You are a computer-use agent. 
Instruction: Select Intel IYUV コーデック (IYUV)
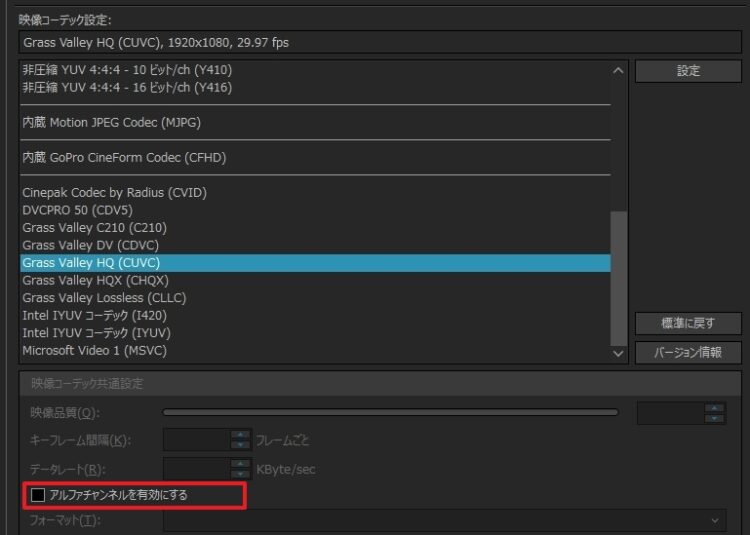(315, 333)
